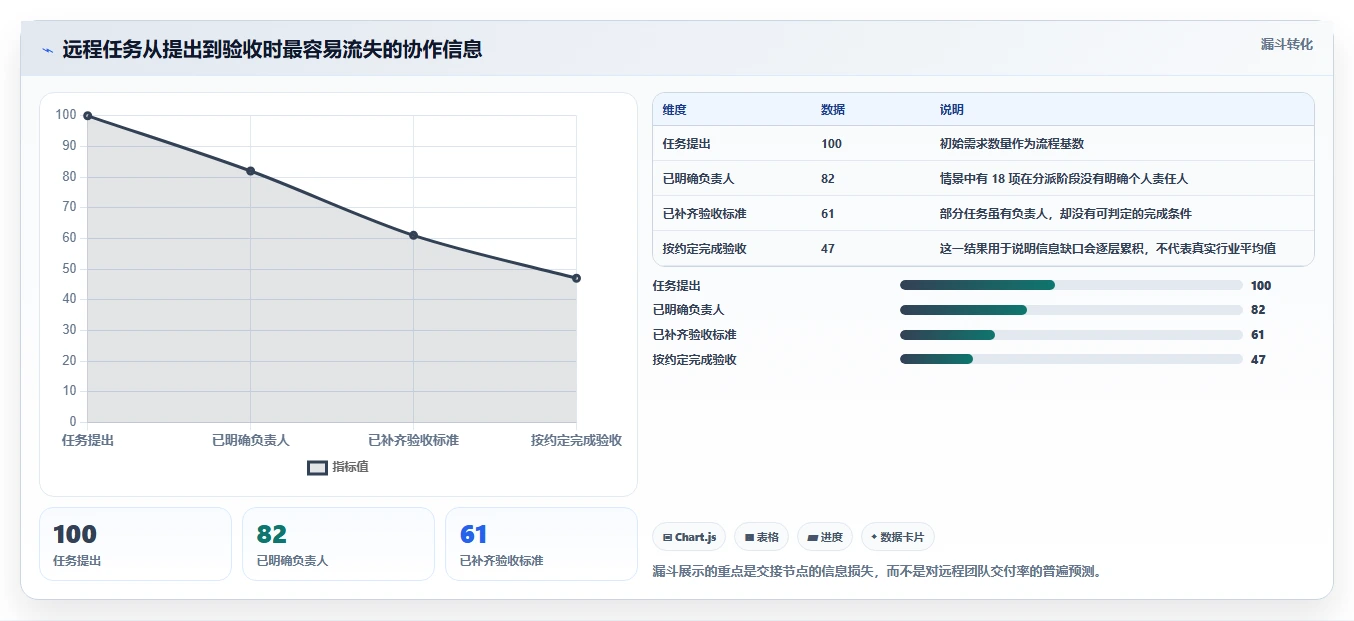Screen dimensions: 1354x621
Task: Click the 按约定完成验收 progress row label
Action: click(694, 360)
